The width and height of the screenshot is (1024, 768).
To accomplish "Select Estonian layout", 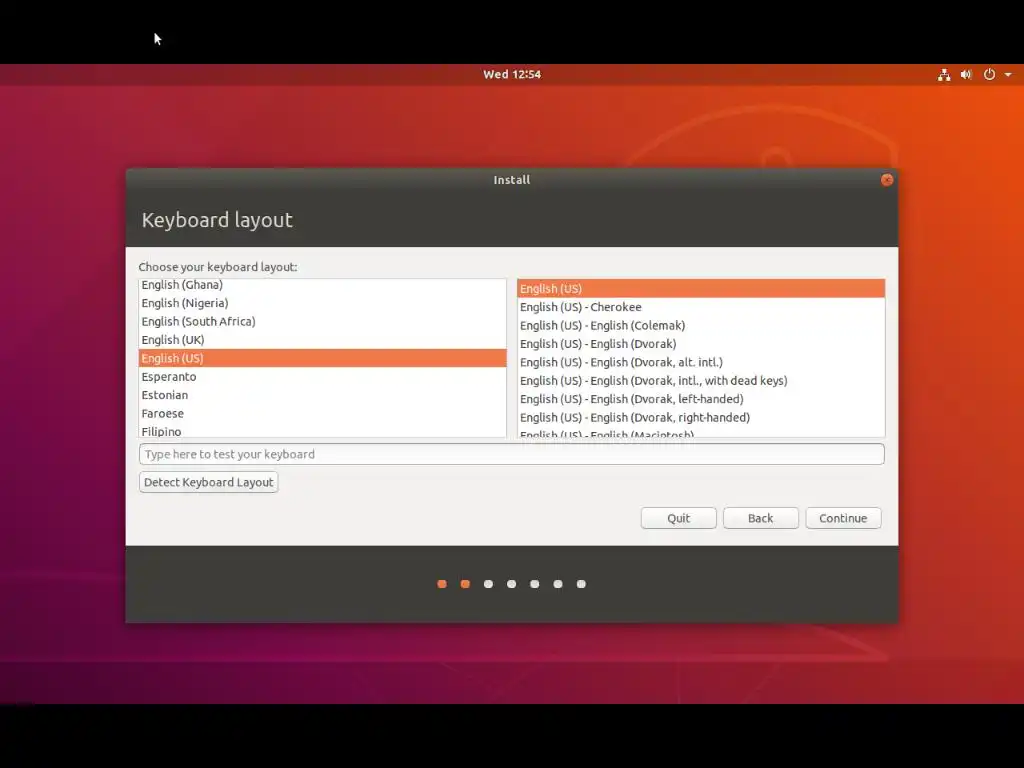I will click(x=323, y=395).
